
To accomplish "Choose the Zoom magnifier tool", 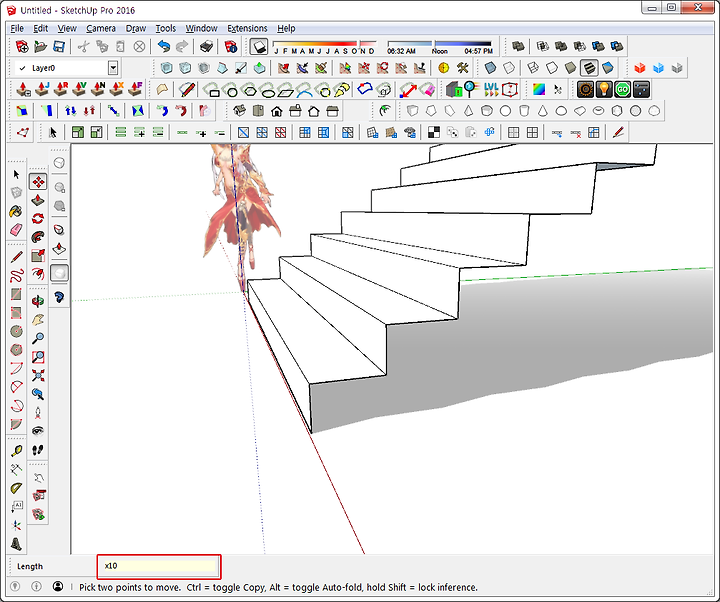I will (x=38, y=338).
